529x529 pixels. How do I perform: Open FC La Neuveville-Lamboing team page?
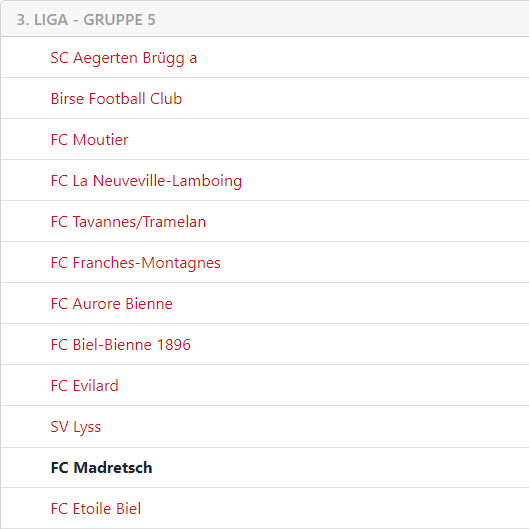pos(146,181)
